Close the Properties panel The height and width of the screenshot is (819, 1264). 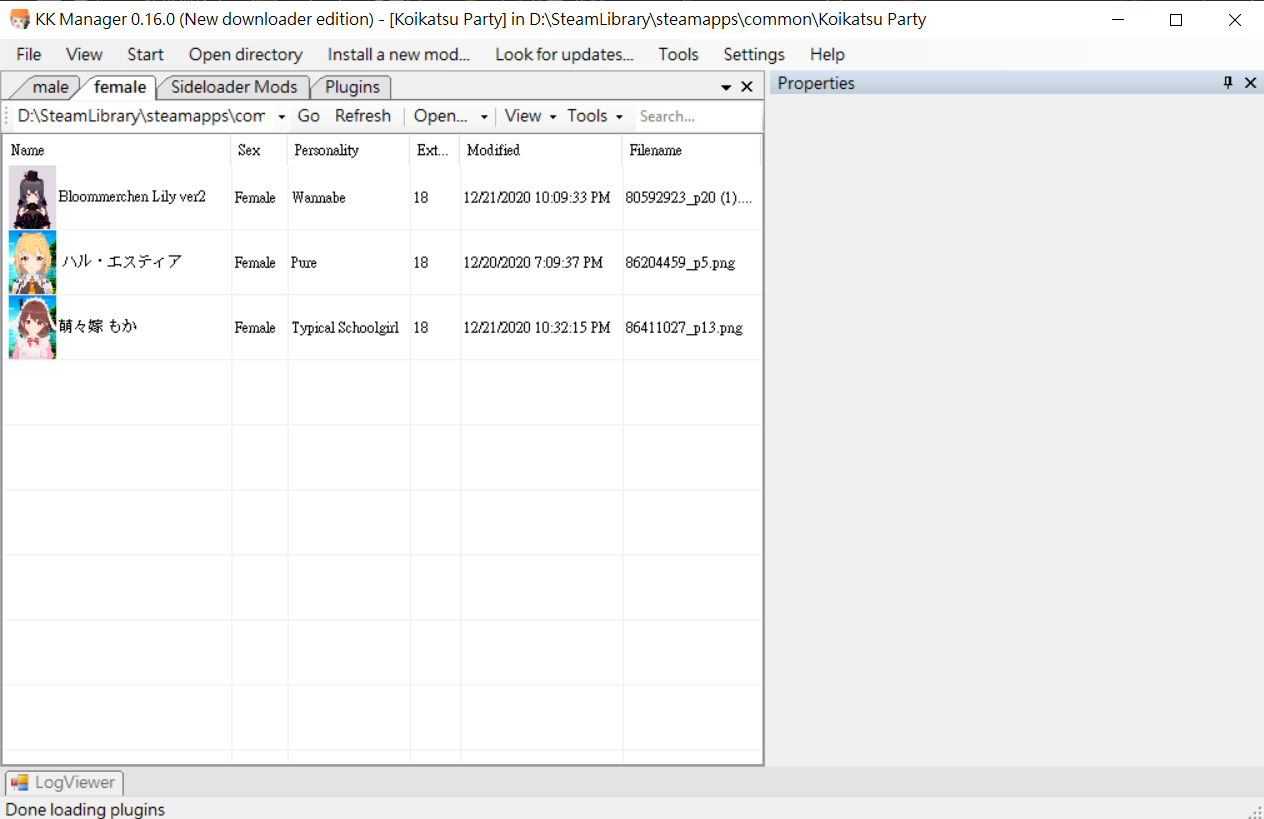[1250, 83]
